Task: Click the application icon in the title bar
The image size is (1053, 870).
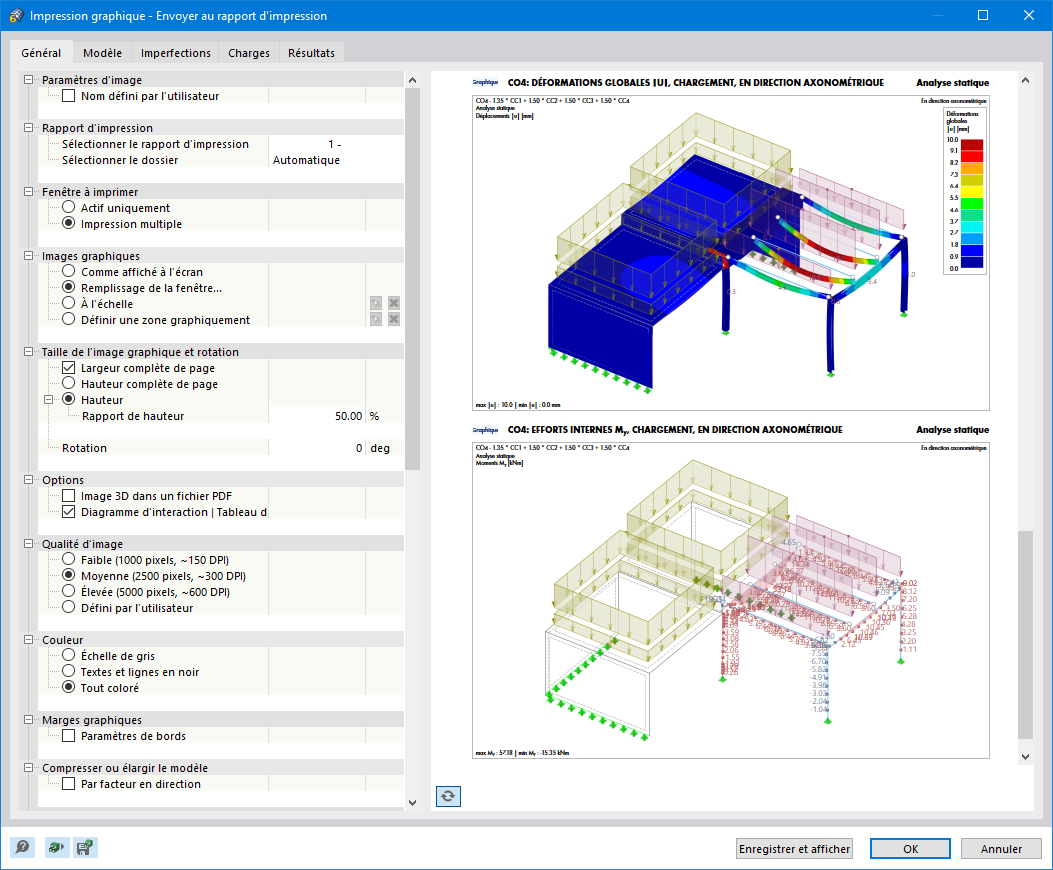Action: coord(15,15)
